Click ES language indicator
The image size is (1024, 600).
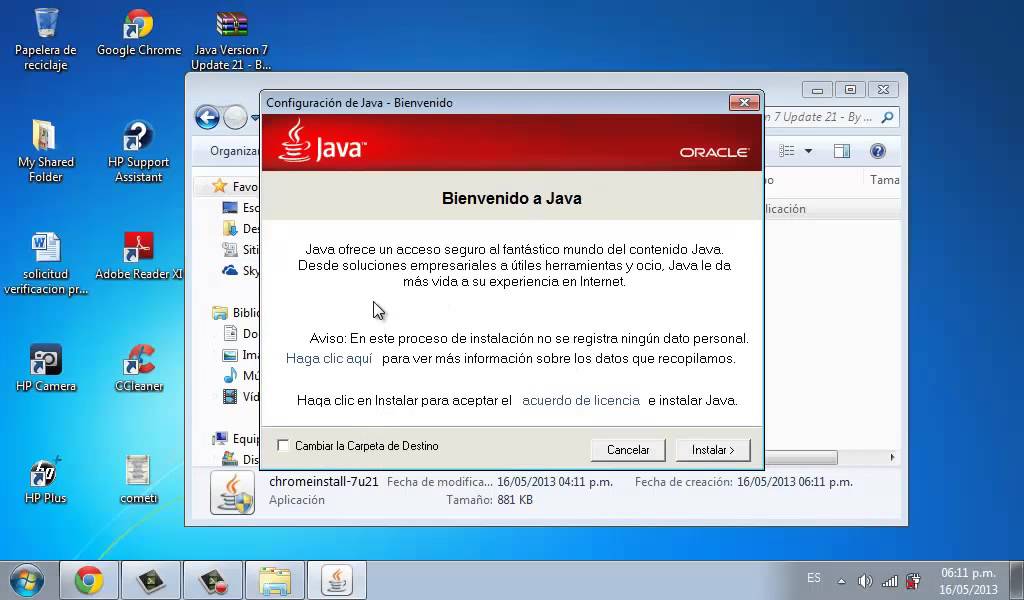click(x=814, y=578)
